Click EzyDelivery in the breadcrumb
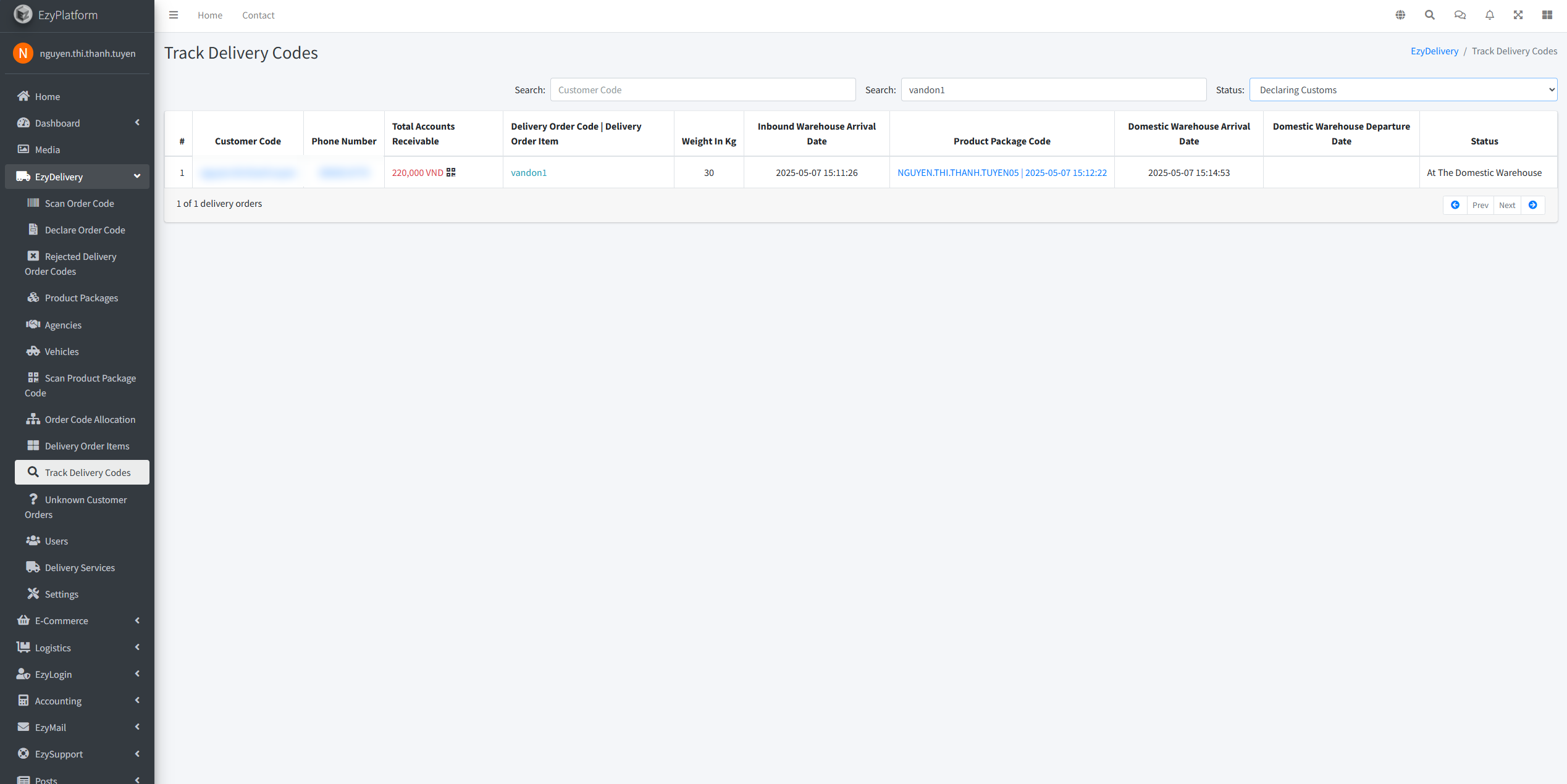The width and height of the screenshot is (1567, 784). click(x=1434, y=51)
